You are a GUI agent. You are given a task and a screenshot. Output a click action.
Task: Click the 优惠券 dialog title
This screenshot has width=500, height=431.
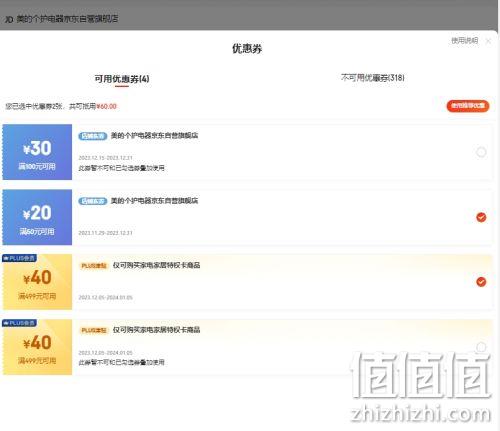(247, 49)
